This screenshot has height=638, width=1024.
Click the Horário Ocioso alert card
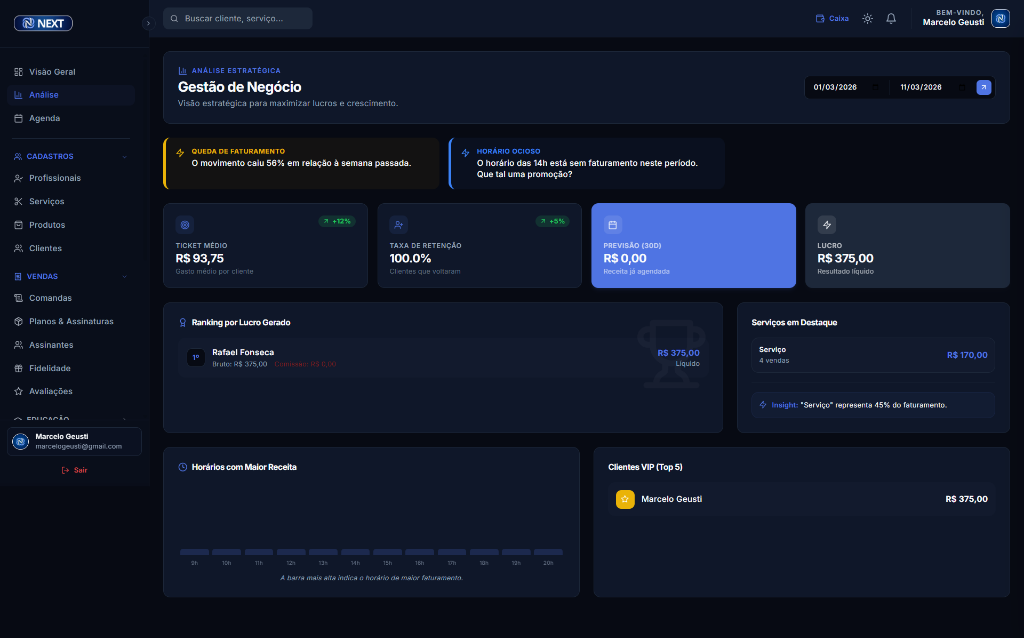coord(586,163)
